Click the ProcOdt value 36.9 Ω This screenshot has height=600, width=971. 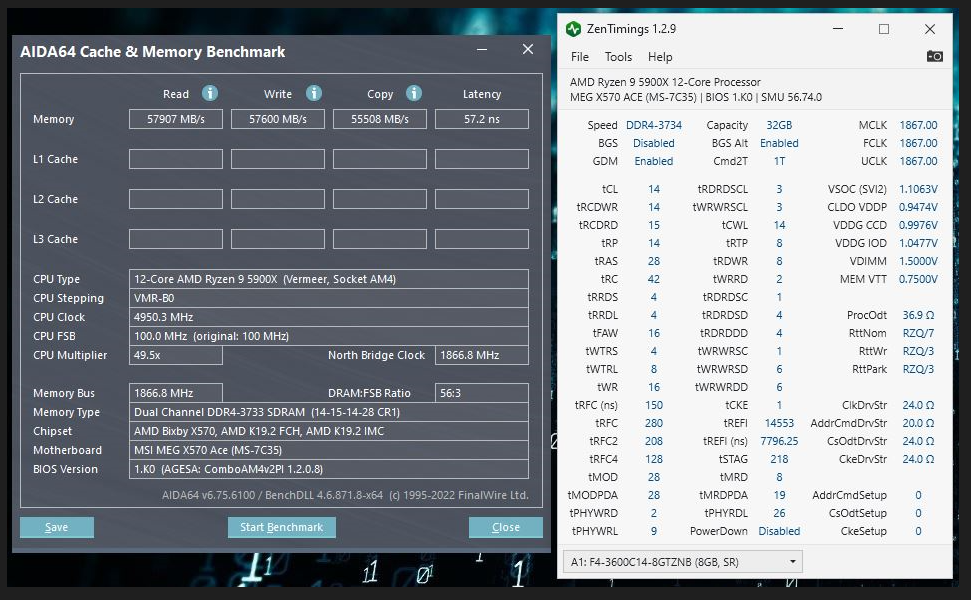click(918, 315)
